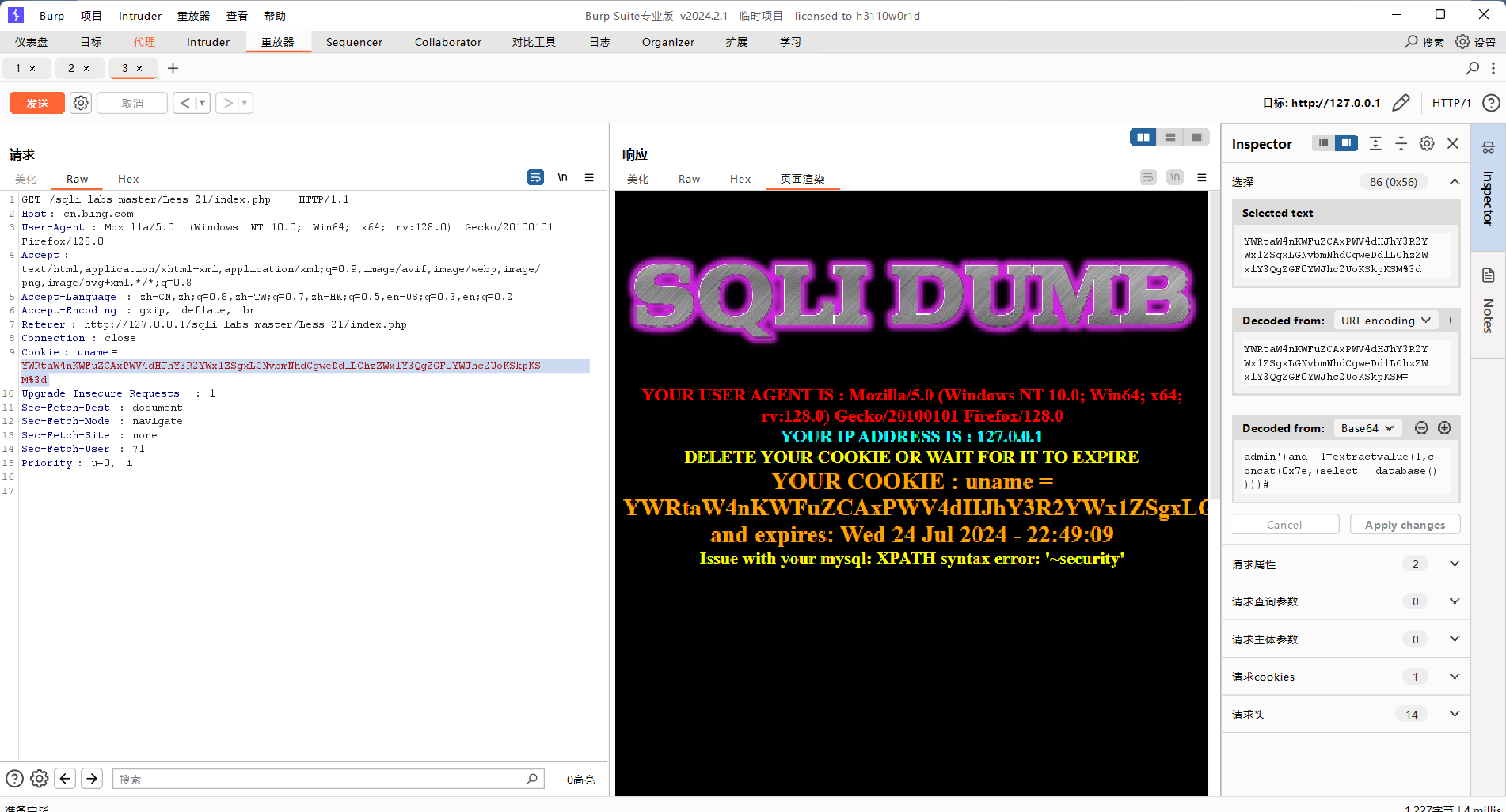The width and height of the screenshot is (1506, 812).
Task: Open Repeater help question mark icon
Action: pos(1491,103)
